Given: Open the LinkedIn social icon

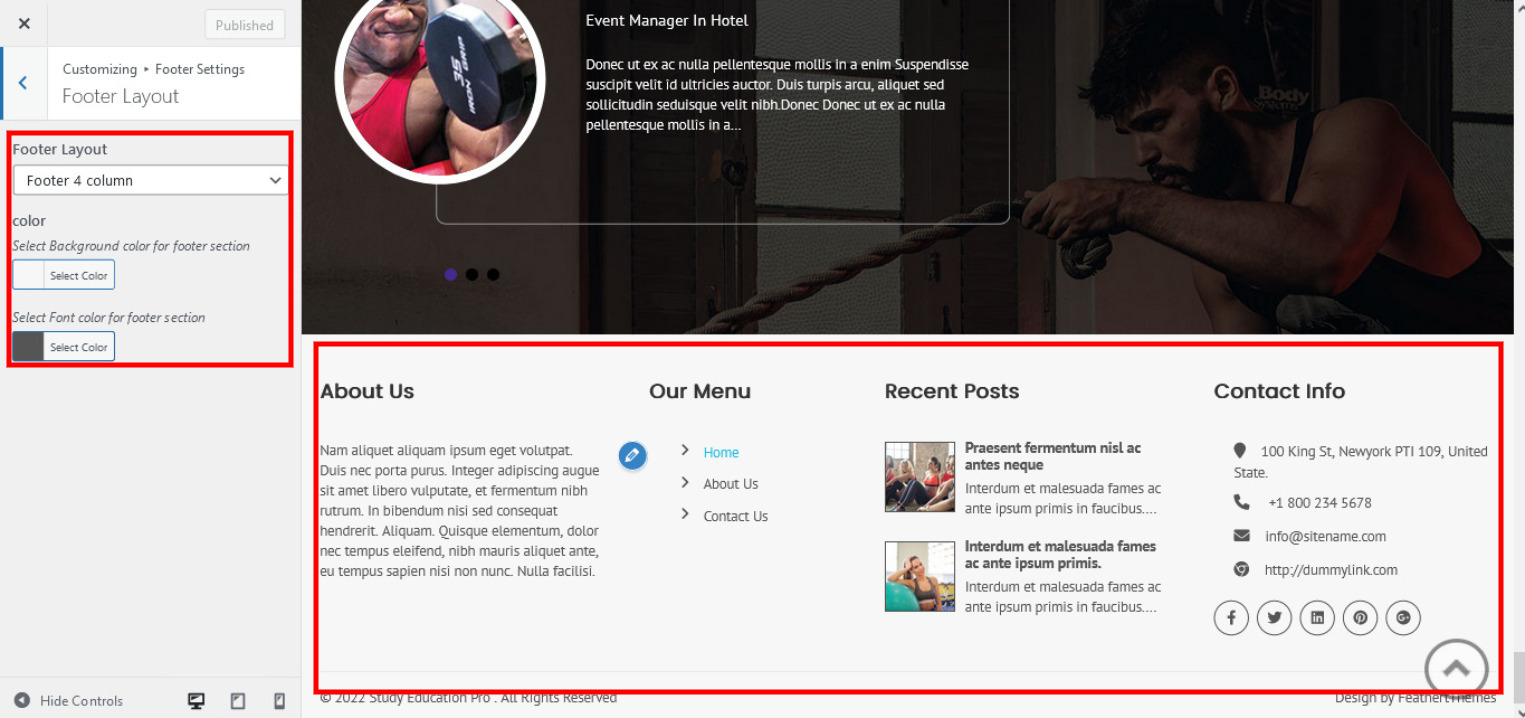Looking at the screenshot, I should click(x=1317, y=618).
